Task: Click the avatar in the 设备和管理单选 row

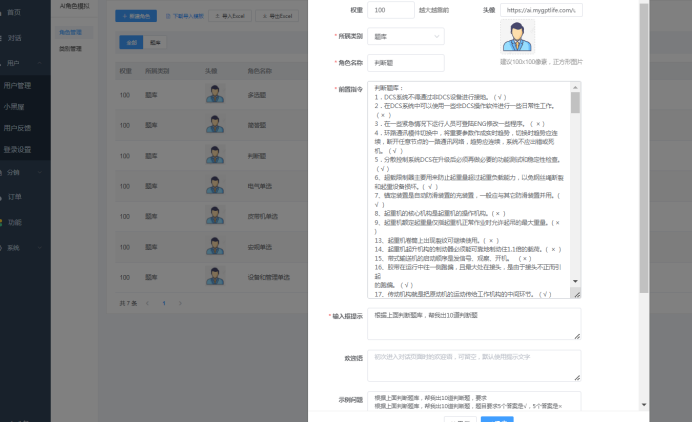Action: click(x=215, y=277)
